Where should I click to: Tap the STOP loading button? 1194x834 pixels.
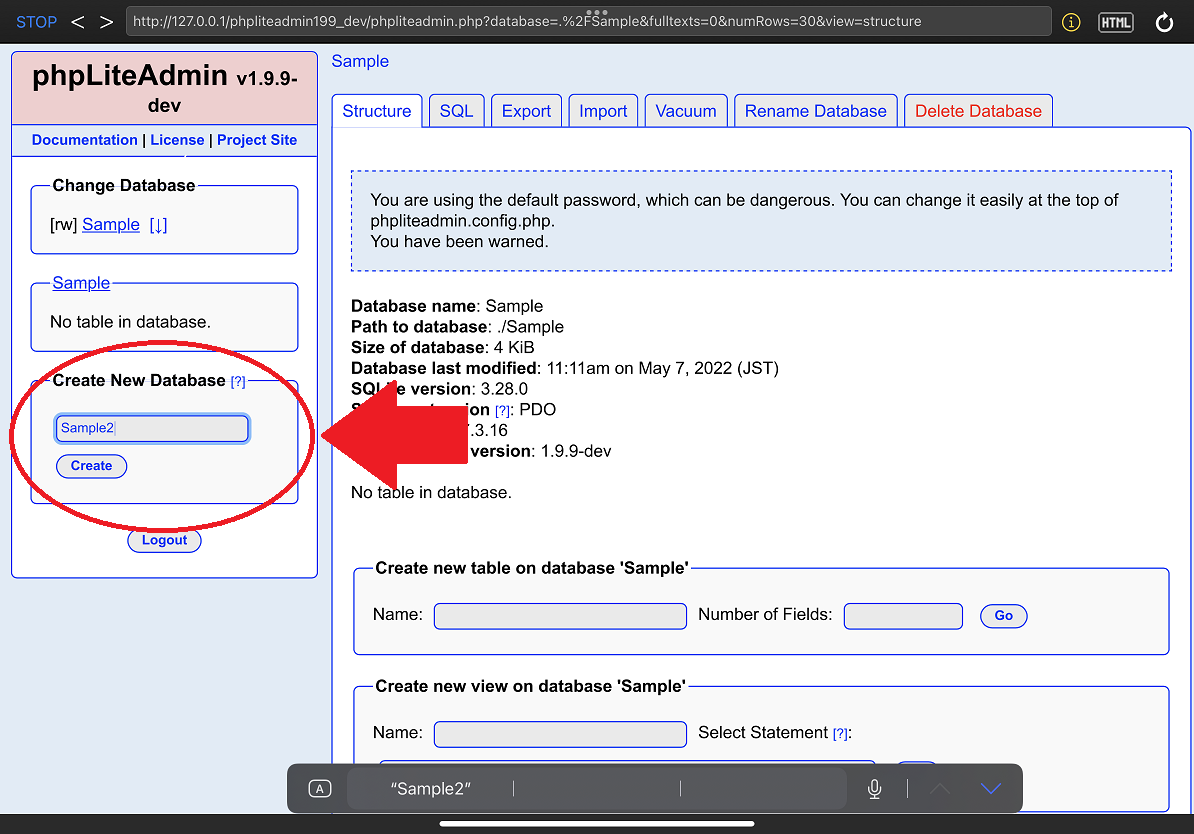click(36, 22)
